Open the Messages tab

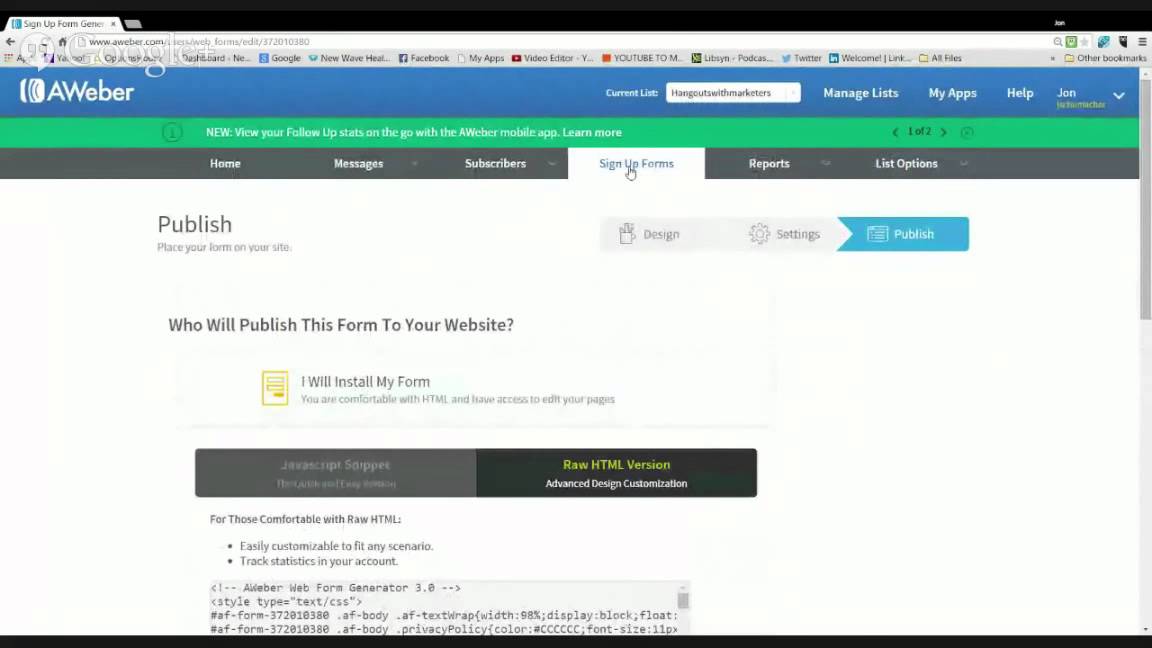coord(359,164)
